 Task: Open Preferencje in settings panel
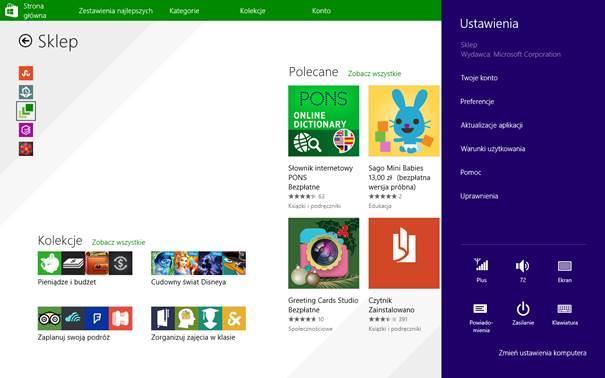point(477,101)
